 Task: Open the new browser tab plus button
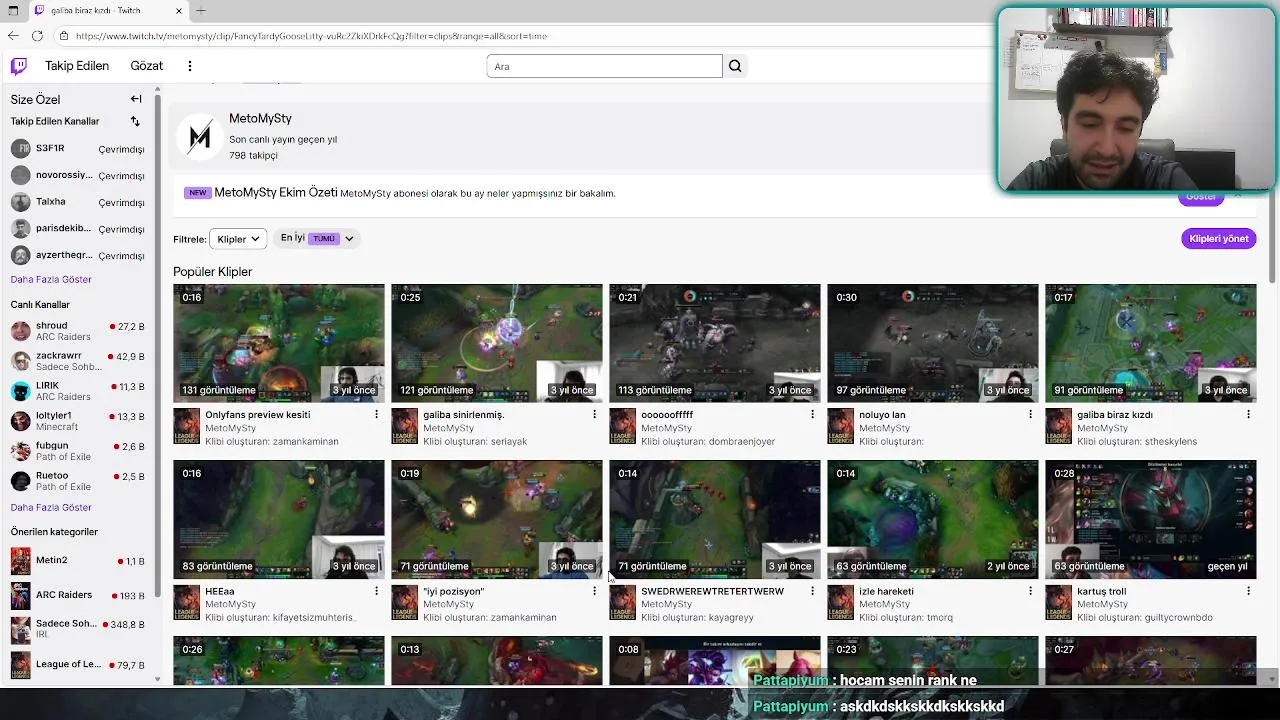pos(200,10)
